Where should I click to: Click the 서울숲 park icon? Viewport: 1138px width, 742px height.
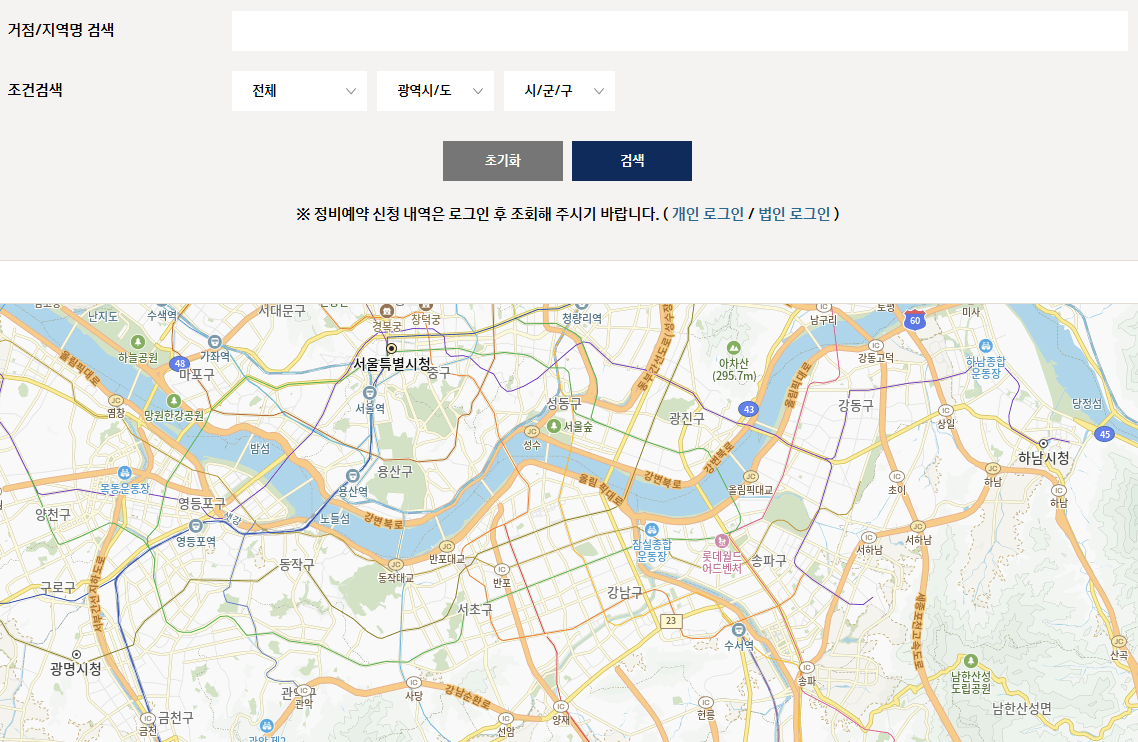554,425
